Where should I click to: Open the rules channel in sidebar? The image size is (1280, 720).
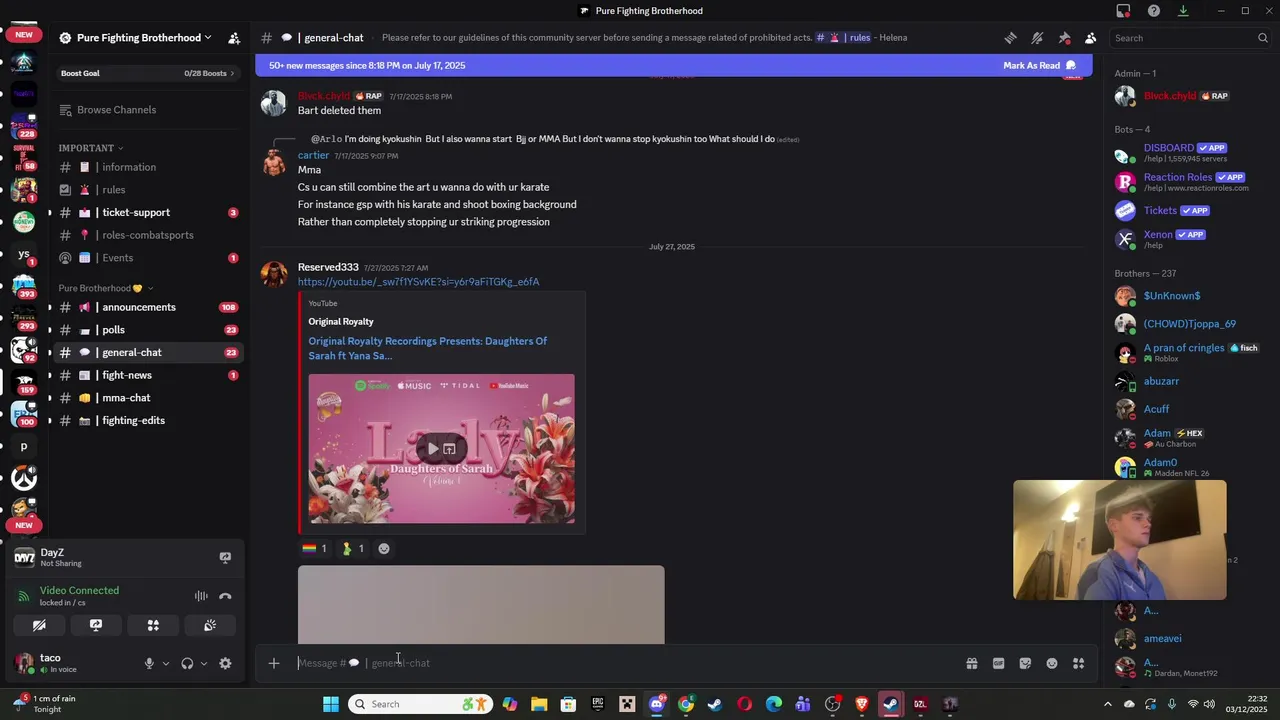click(147, 190)
